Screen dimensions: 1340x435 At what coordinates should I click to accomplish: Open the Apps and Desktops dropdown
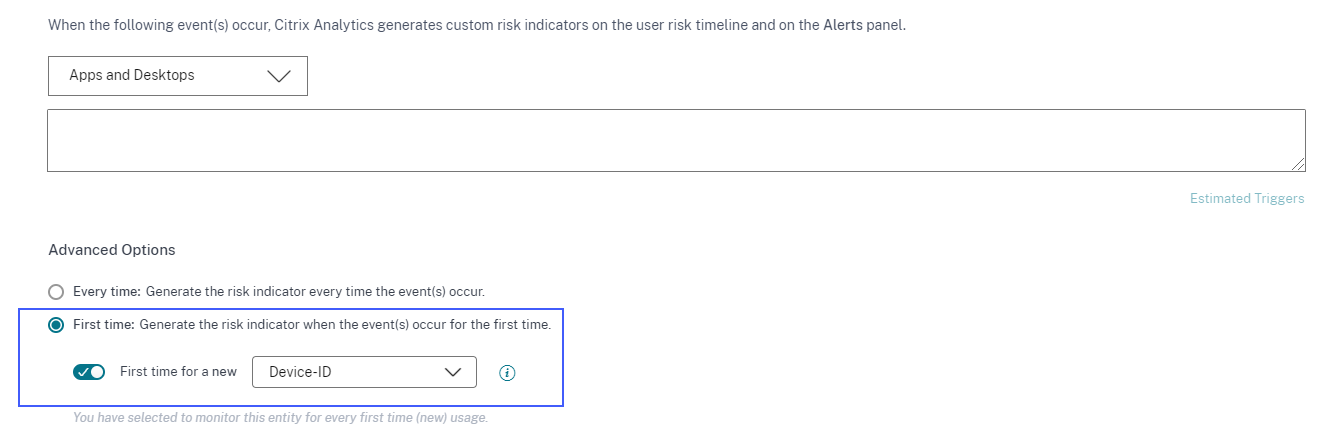pyautogui.click(x=177, y=76)
